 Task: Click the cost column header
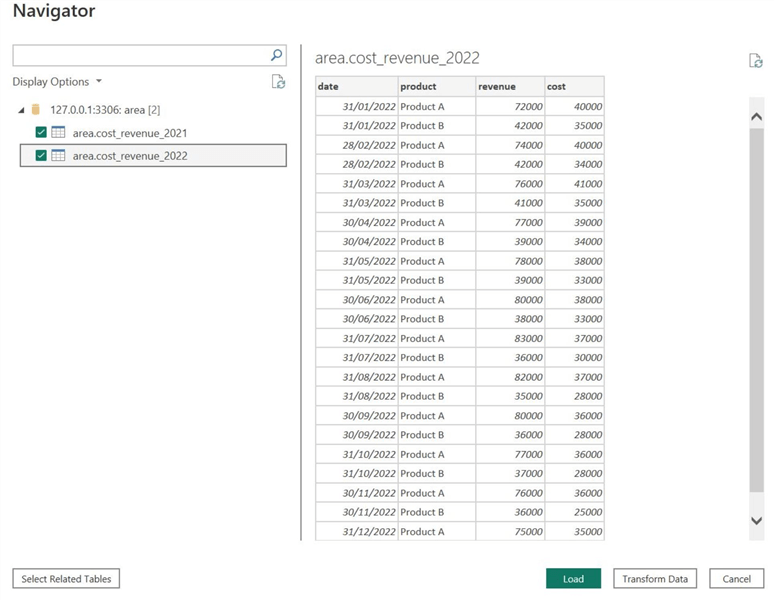pyautogui.click(x=575, y=86)
